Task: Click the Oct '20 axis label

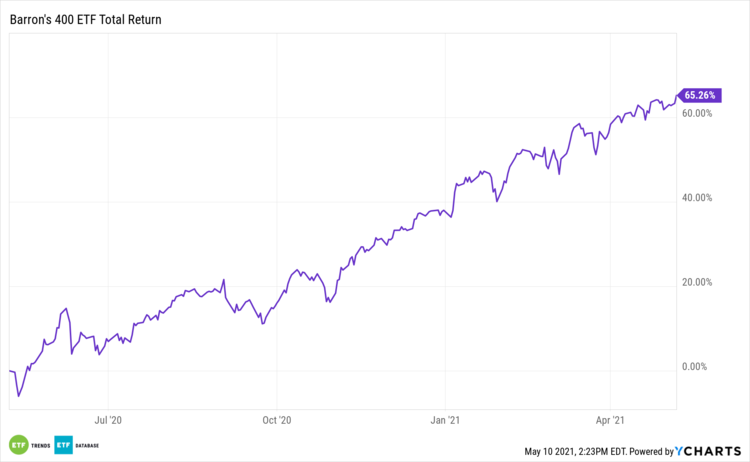Action: pyautogui.click(x=275, y=422)
